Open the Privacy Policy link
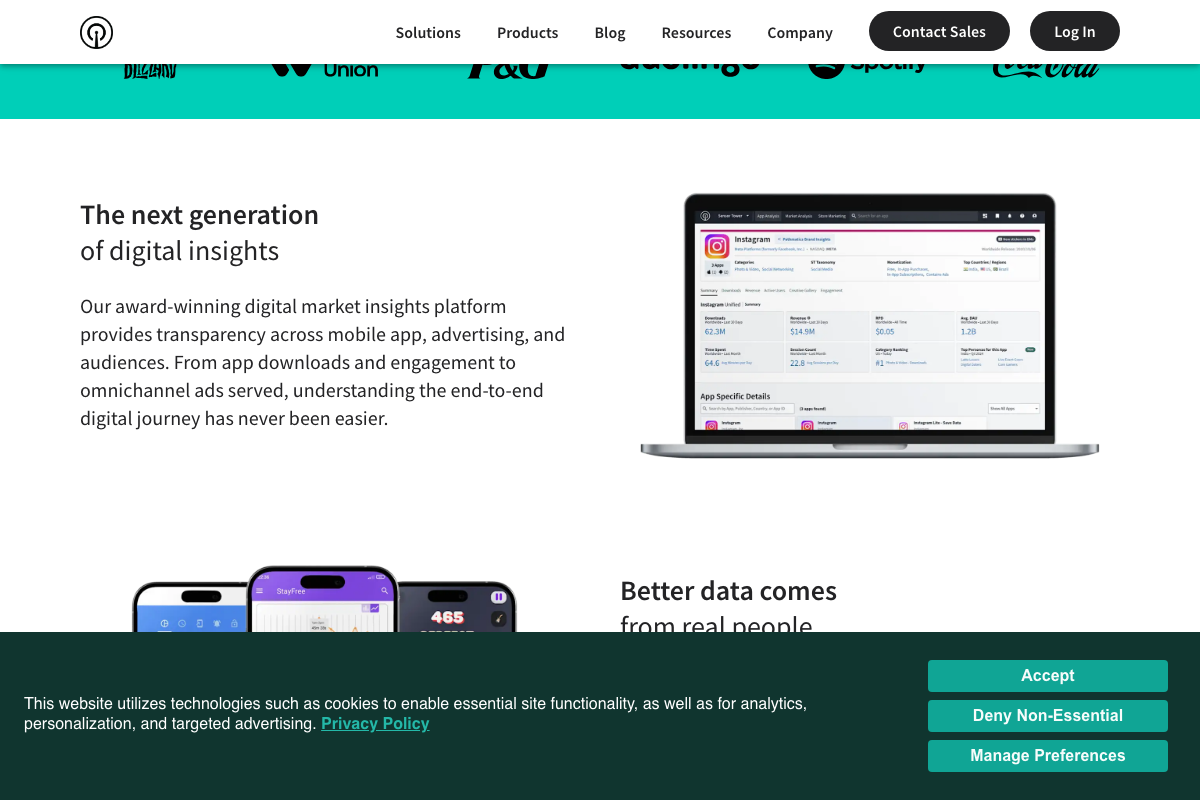1200x800 pixels. coord(375,723)
